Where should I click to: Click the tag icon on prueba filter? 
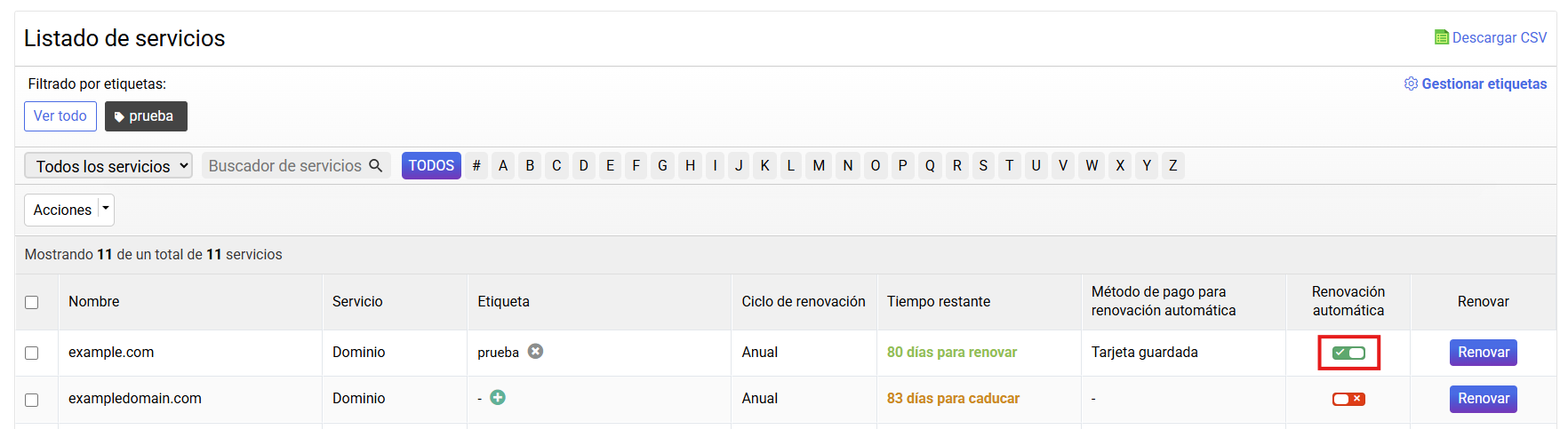[x=119, y=116]
